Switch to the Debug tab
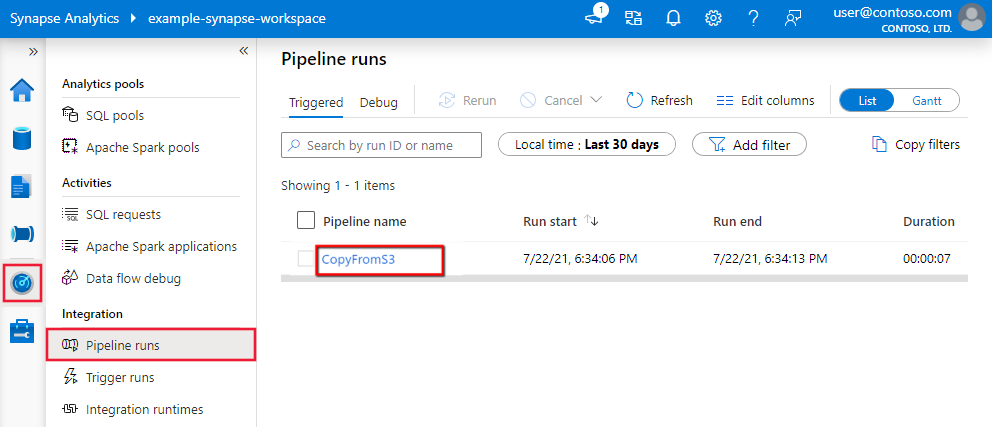The width and height of the screenshot is (992, 427). pos(378,102)
